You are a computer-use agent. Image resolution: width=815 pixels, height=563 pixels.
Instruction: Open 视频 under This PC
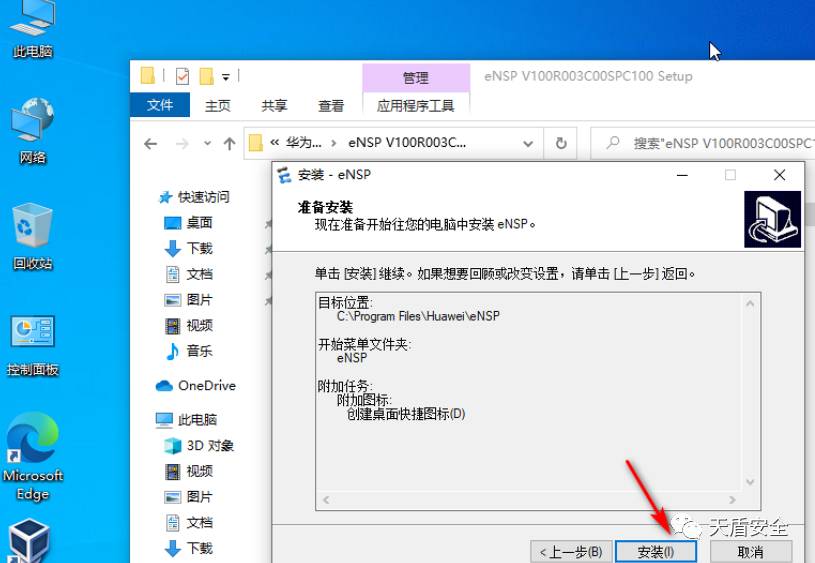coord(189,471)
